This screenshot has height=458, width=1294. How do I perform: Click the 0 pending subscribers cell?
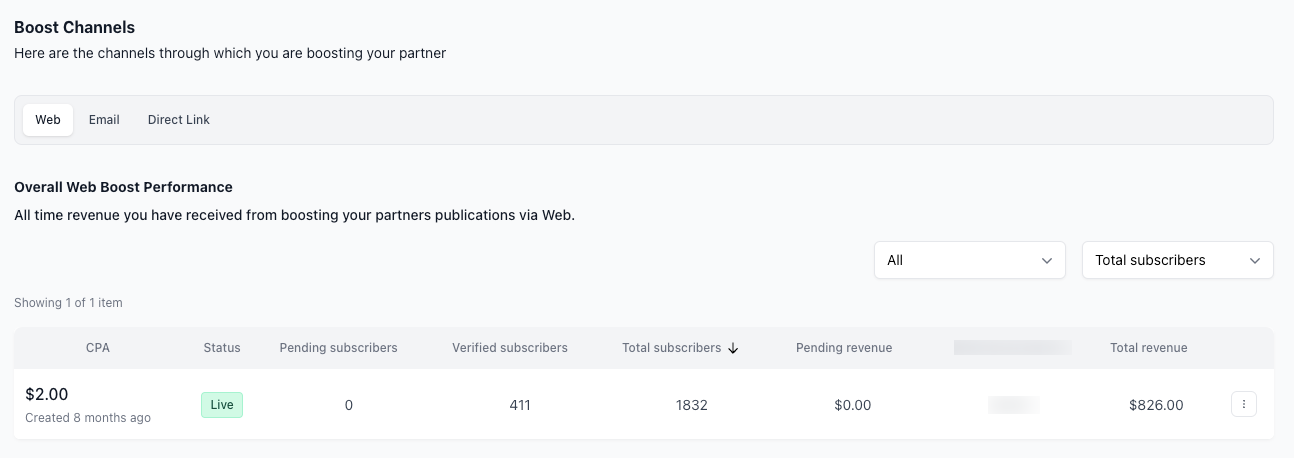pyautogui.click(x=348, y=405)
